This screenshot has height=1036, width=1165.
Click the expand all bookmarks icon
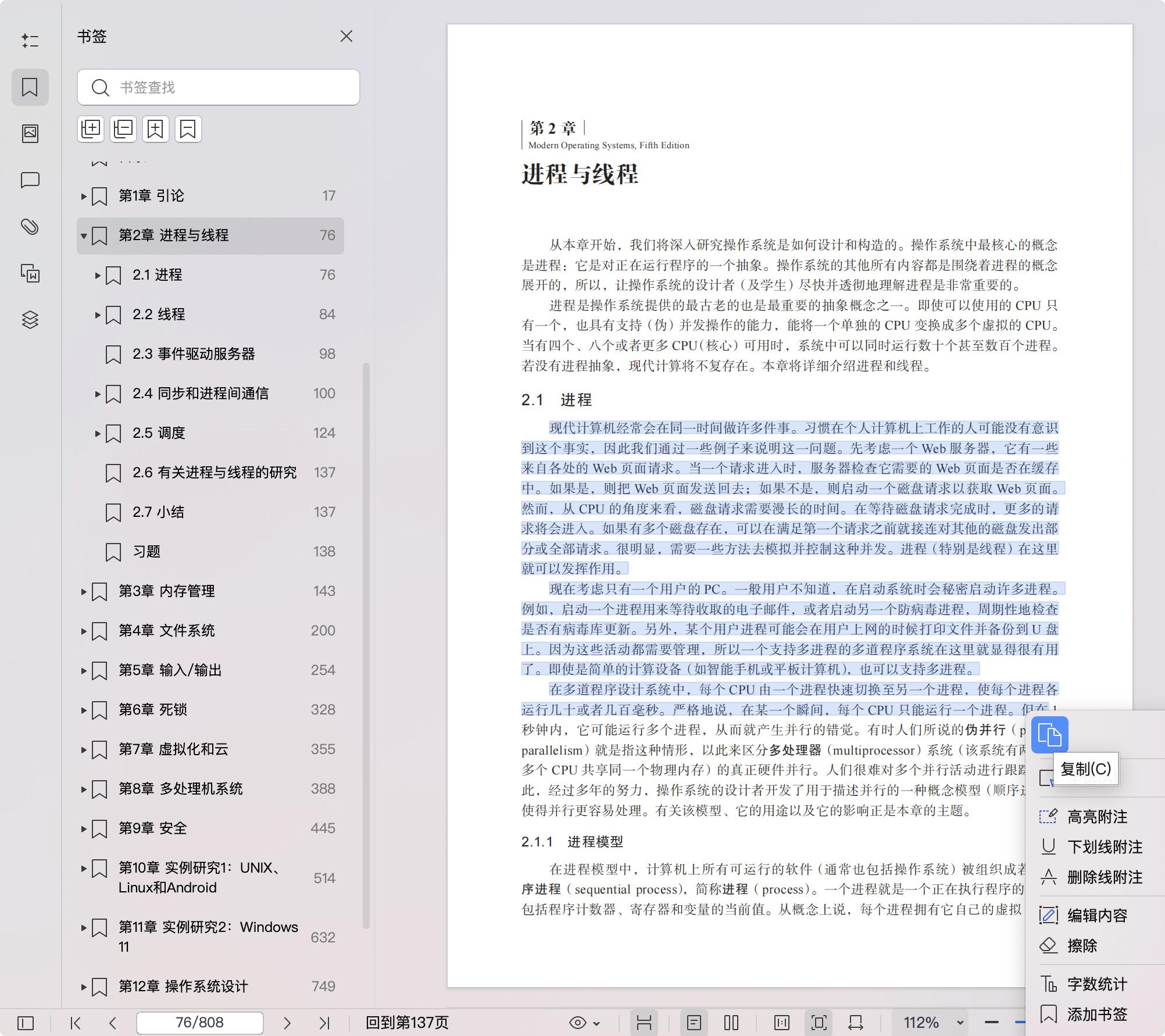pos(90,128)
